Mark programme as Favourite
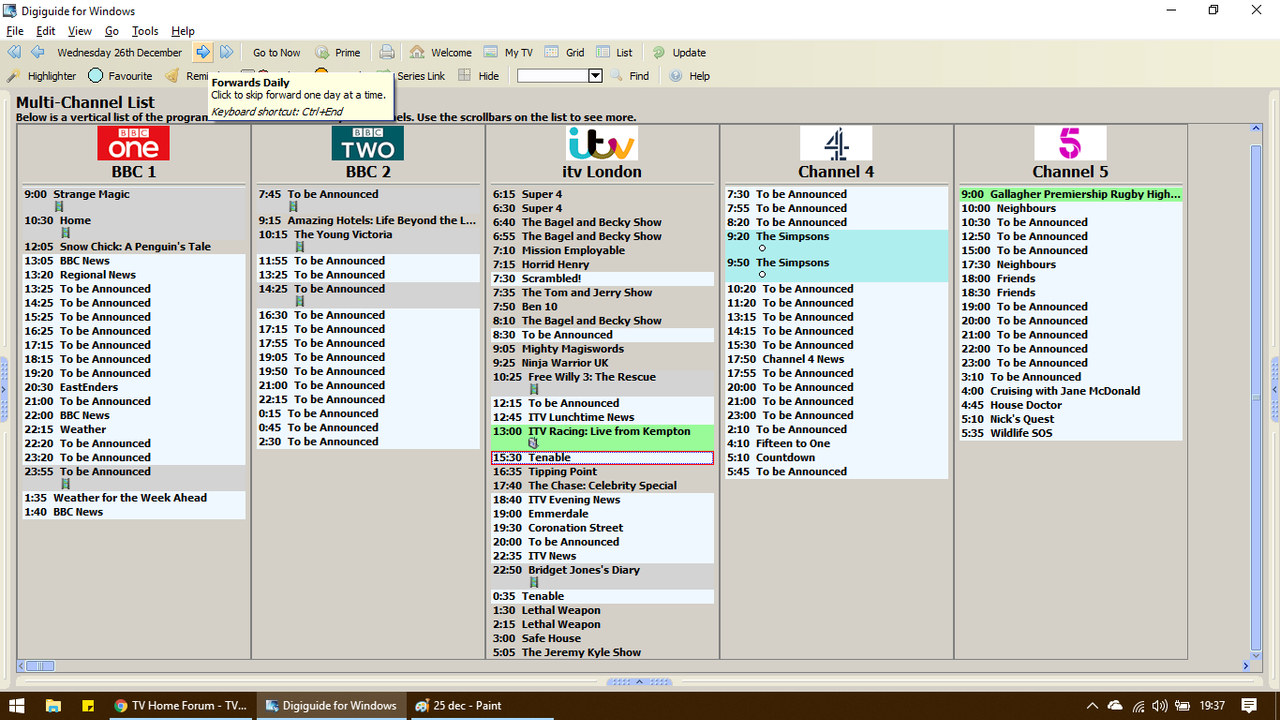Screen dimensions: 1280x720 [x=120, y=76]
